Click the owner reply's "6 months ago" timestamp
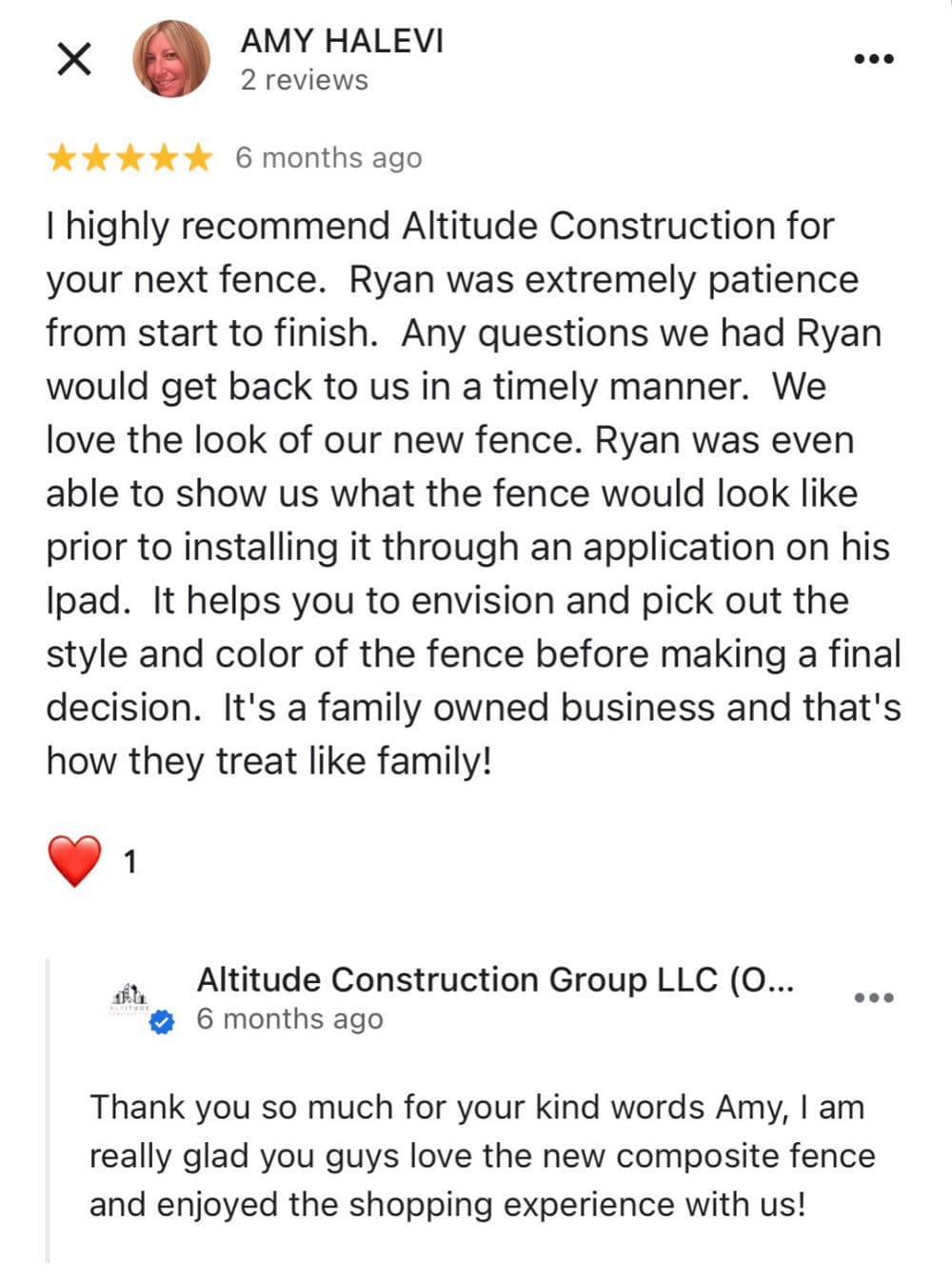This screenshot has width=952, height=1283. coord(289,1019)
